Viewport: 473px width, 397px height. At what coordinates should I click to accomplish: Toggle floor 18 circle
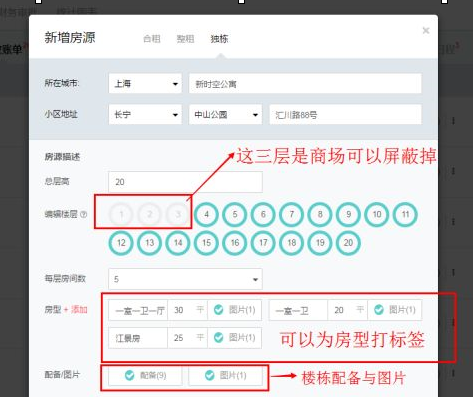point(292,243)
